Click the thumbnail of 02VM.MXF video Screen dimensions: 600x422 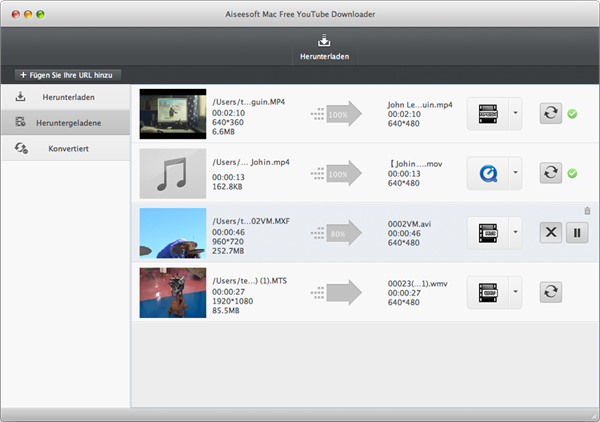(173, 233)
